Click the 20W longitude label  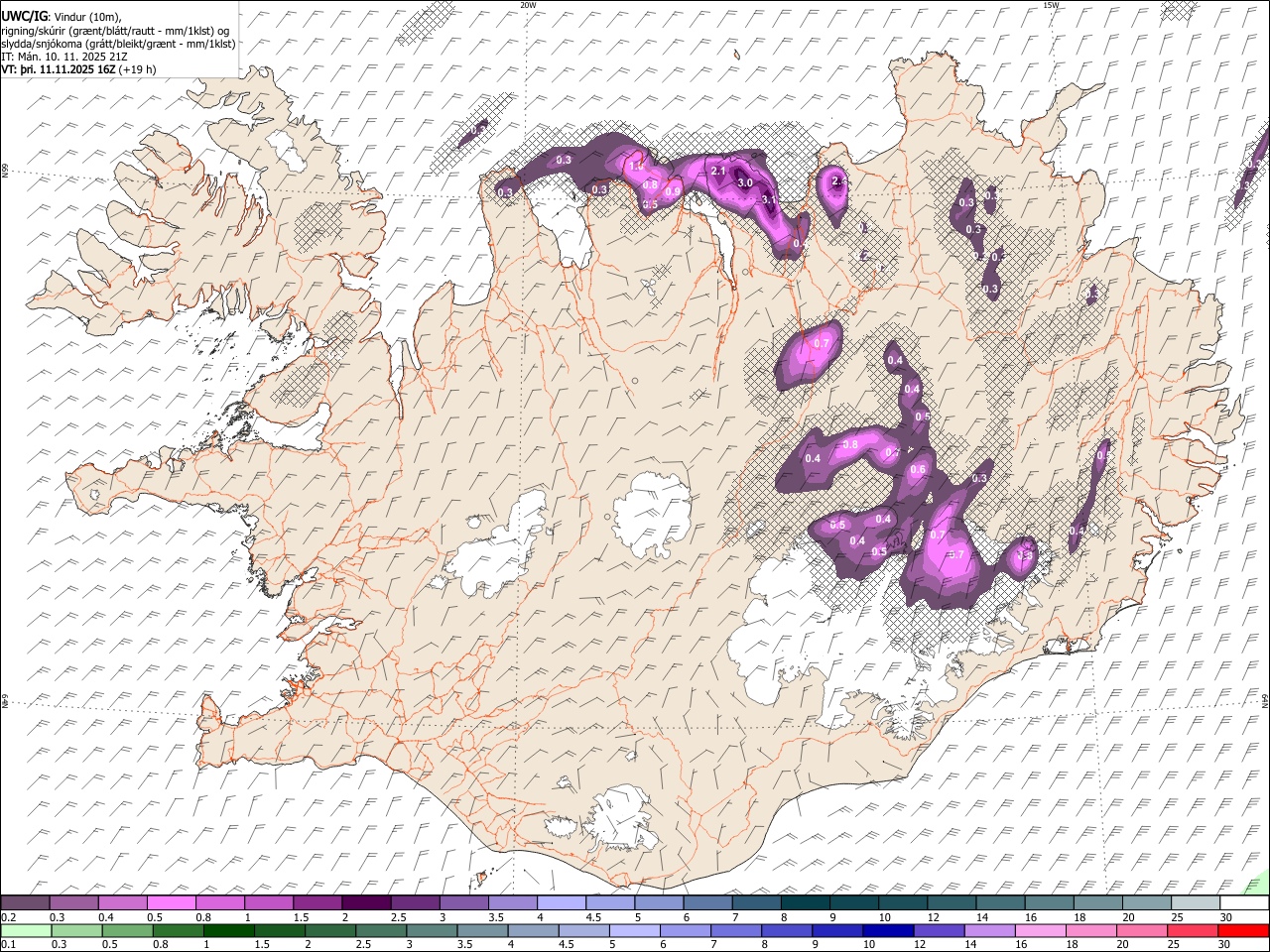528,5
